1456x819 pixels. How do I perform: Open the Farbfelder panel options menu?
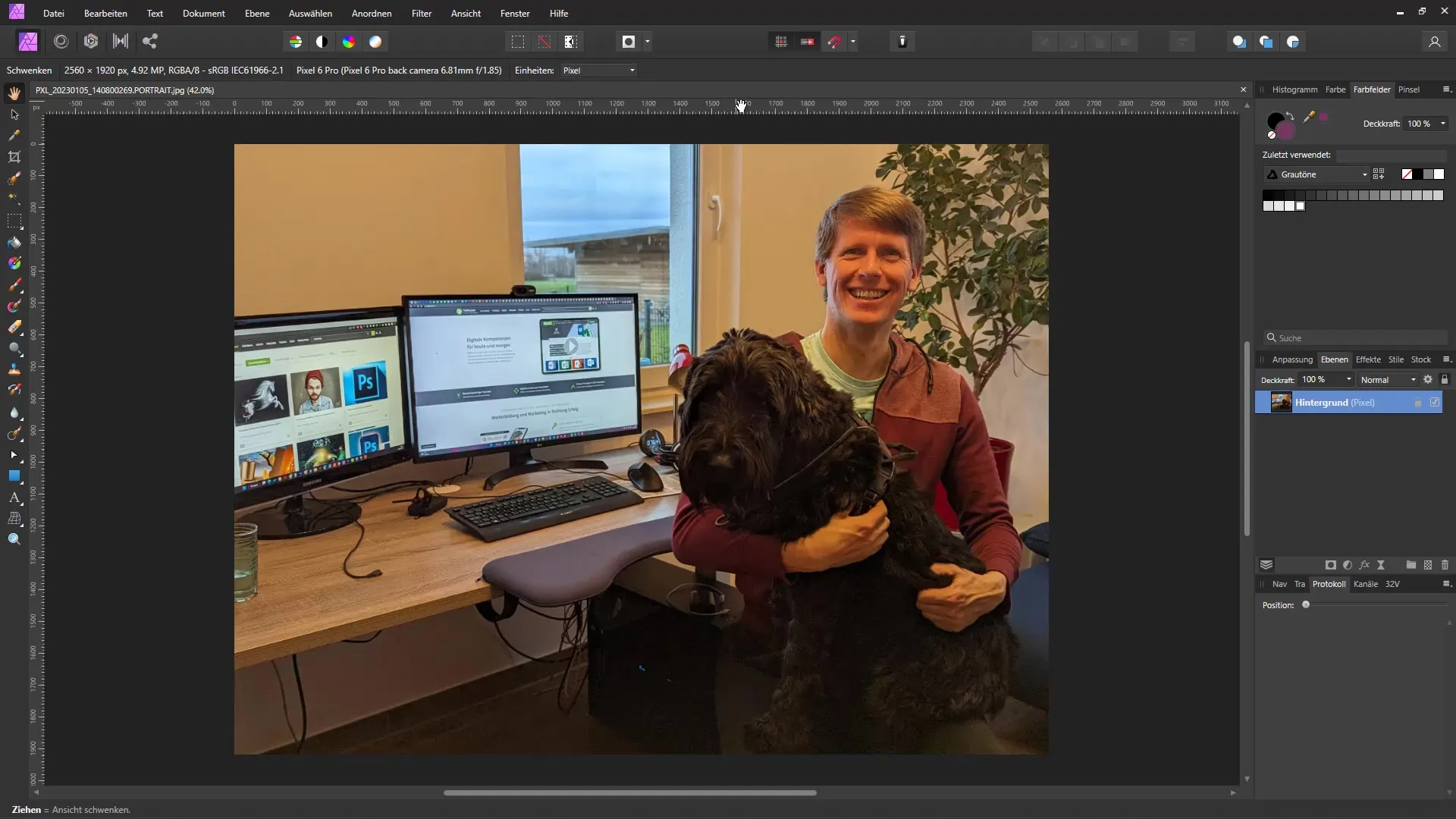tap(1446, 89)
